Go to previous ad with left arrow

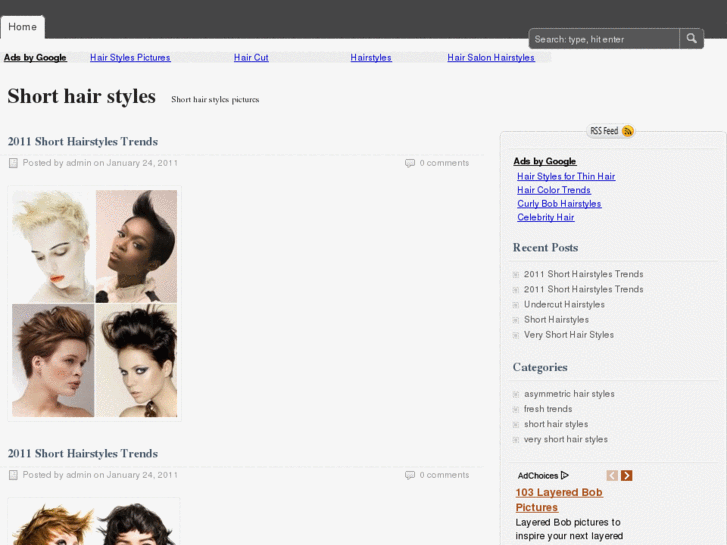pyautogui.click(x=612, y=475)
